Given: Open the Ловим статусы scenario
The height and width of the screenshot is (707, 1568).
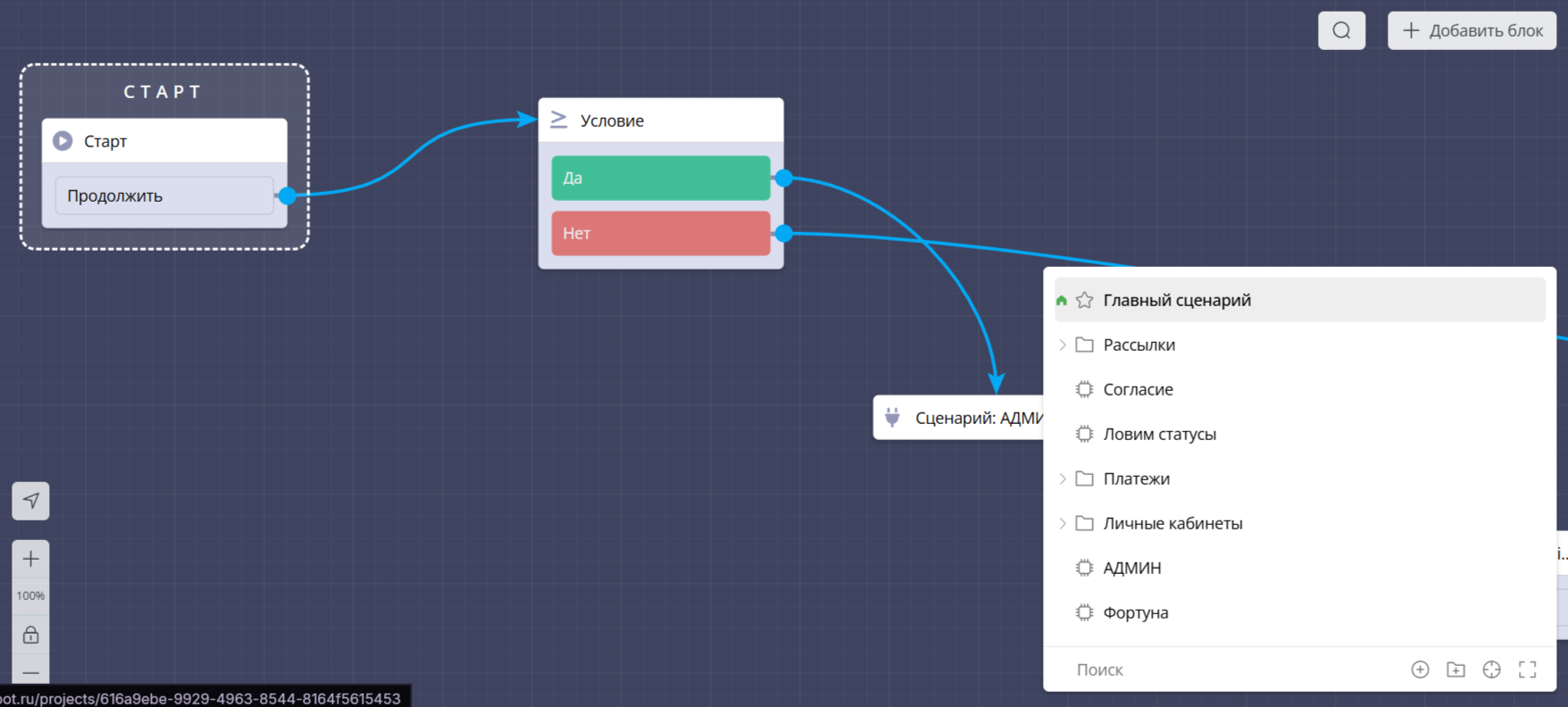Looking at the screenshot, I should tap(1159, 434).
